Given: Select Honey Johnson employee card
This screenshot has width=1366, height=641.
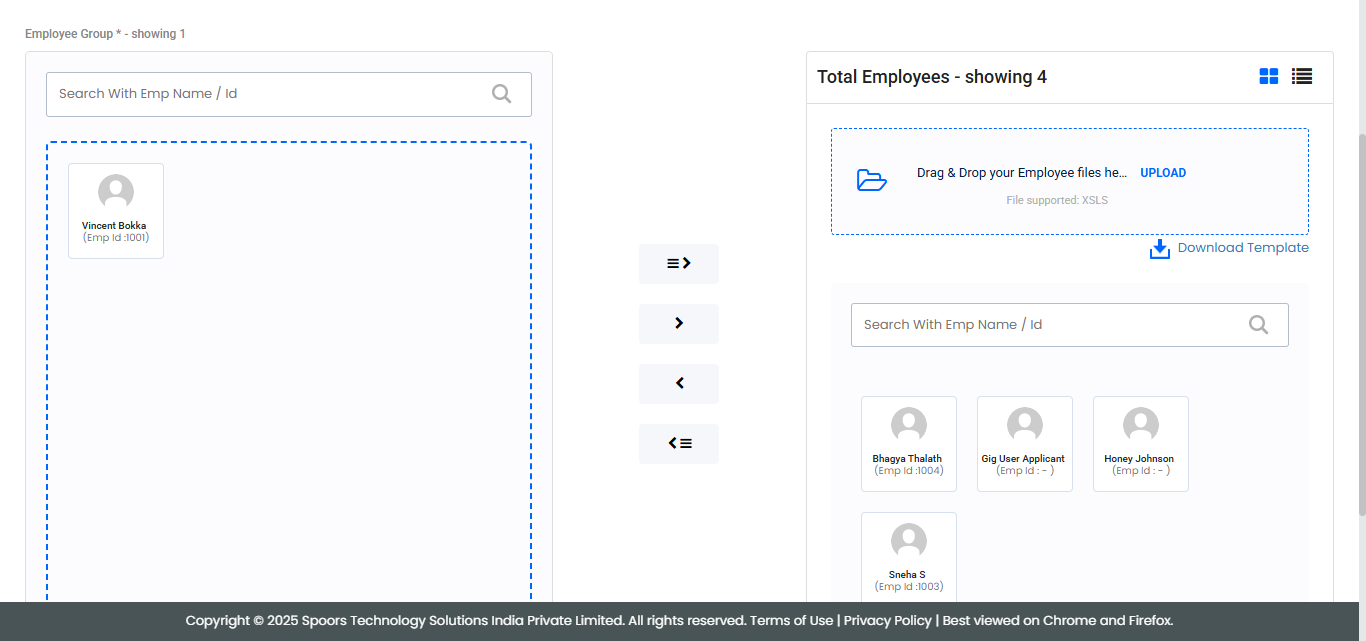Looking at the screenshot, I should point(1140,444).
